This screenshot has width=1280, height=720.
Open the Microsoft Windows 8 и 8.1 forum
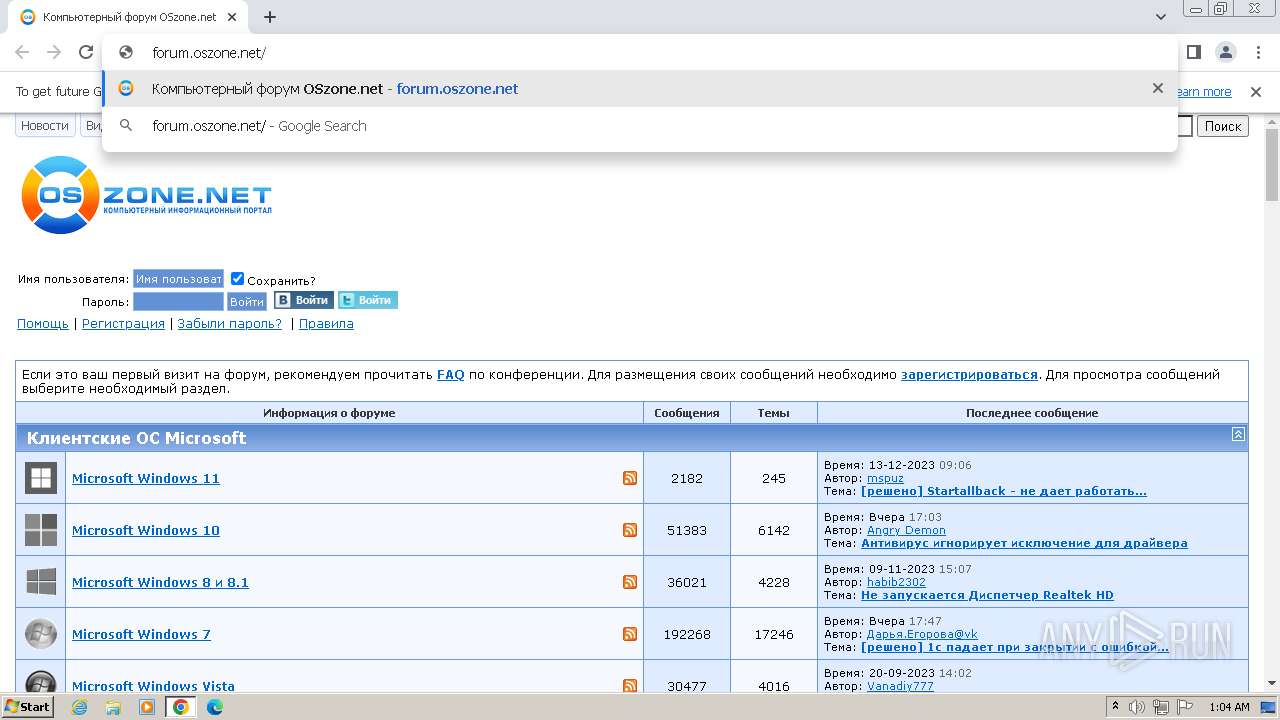[x=160, y=582]
